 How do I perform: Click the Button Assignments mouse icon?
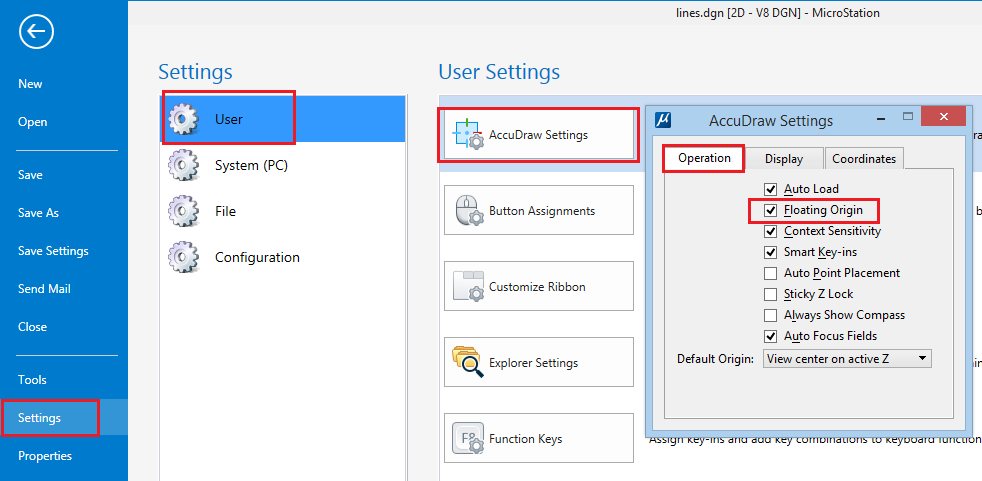click(x=467, y=210)
